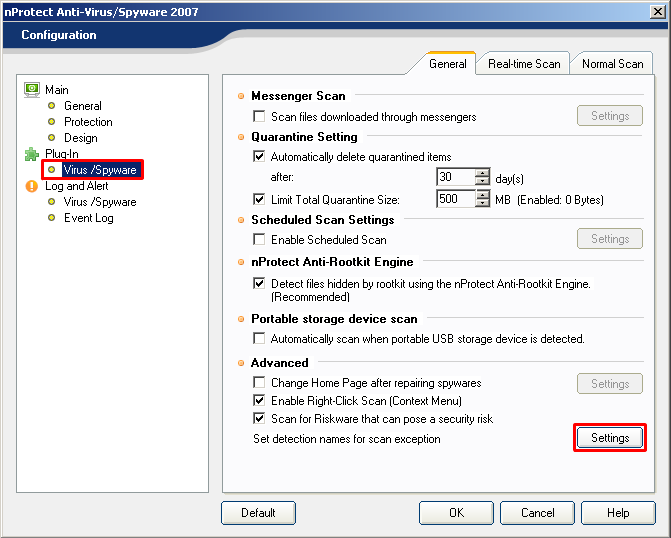Select Protection in the tree
The height and width of the screenshot is (538, 671).
(x=88, y=122)
